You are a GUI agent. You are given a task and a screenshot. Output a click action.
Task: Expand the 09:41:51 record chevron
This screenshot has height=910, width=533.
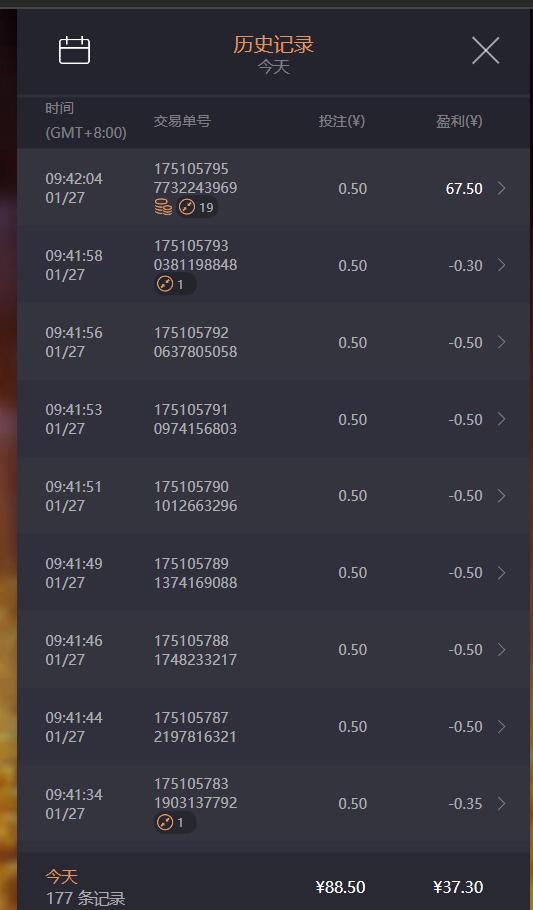pyautogui.click(x=502, y=496)
